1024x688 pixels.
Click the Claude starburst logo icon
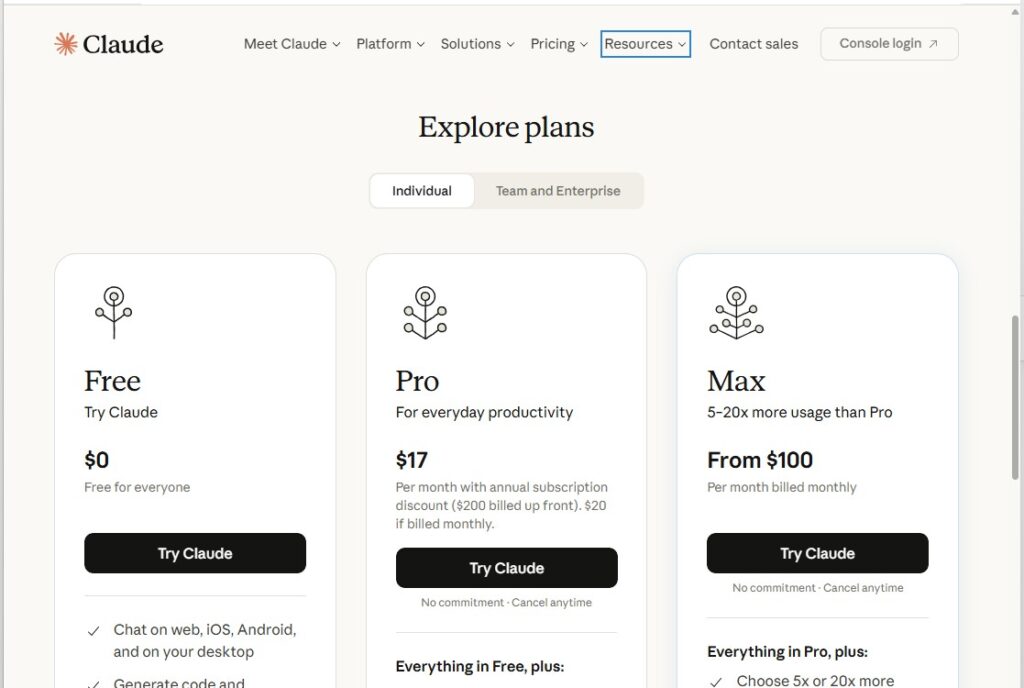point(65,44)
